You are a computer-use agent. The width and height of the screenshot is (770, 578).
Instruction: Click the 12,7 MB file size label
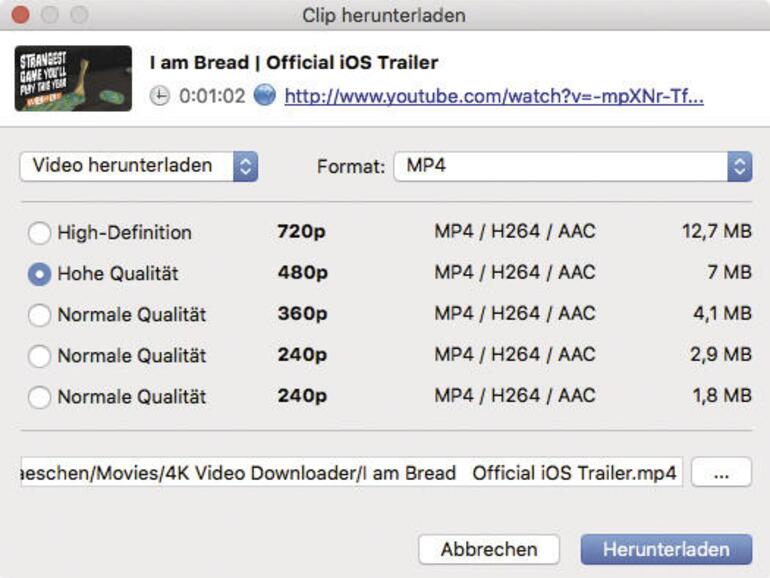click(716, 232)
